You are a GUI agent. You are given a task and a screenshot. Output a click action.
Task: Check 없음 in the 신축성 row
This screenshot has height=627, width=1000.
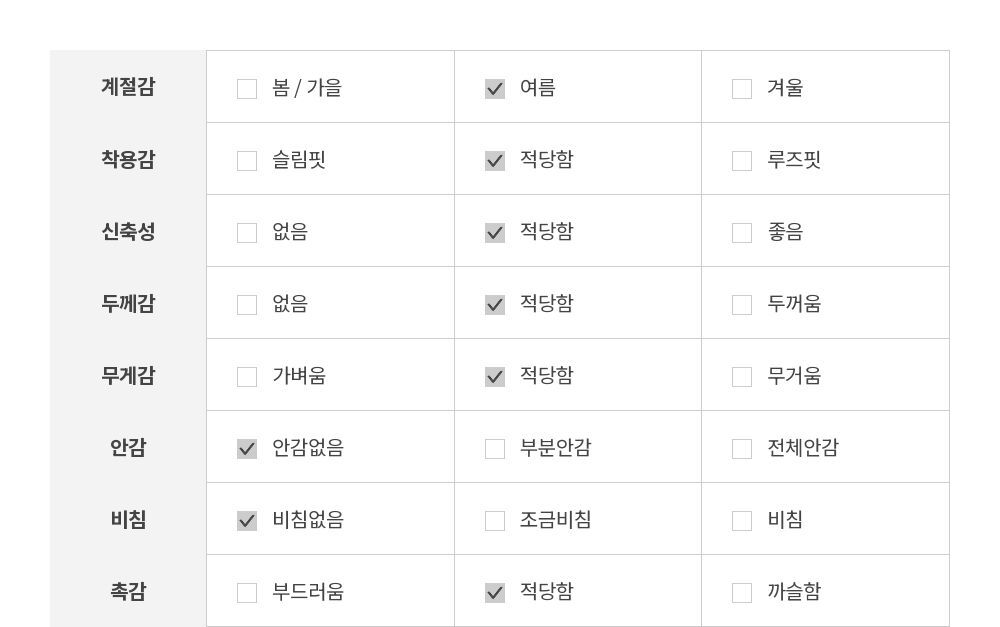point(247,233)
